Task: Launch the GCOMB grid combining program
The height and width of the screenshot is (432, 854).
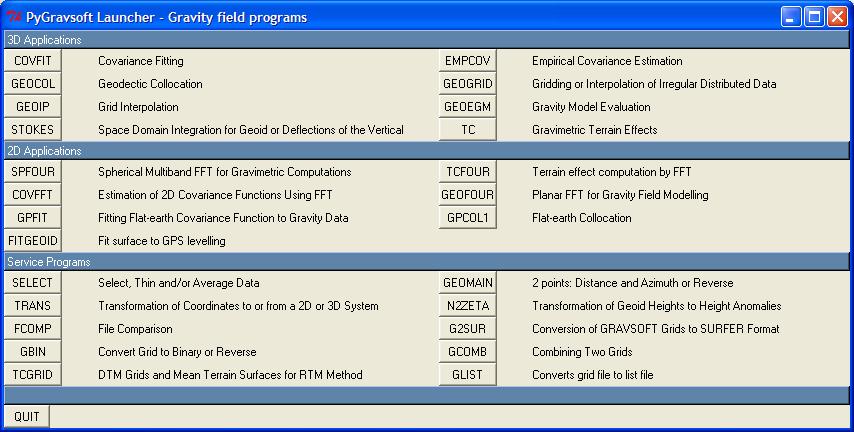Action: click(x=468, y=352)
